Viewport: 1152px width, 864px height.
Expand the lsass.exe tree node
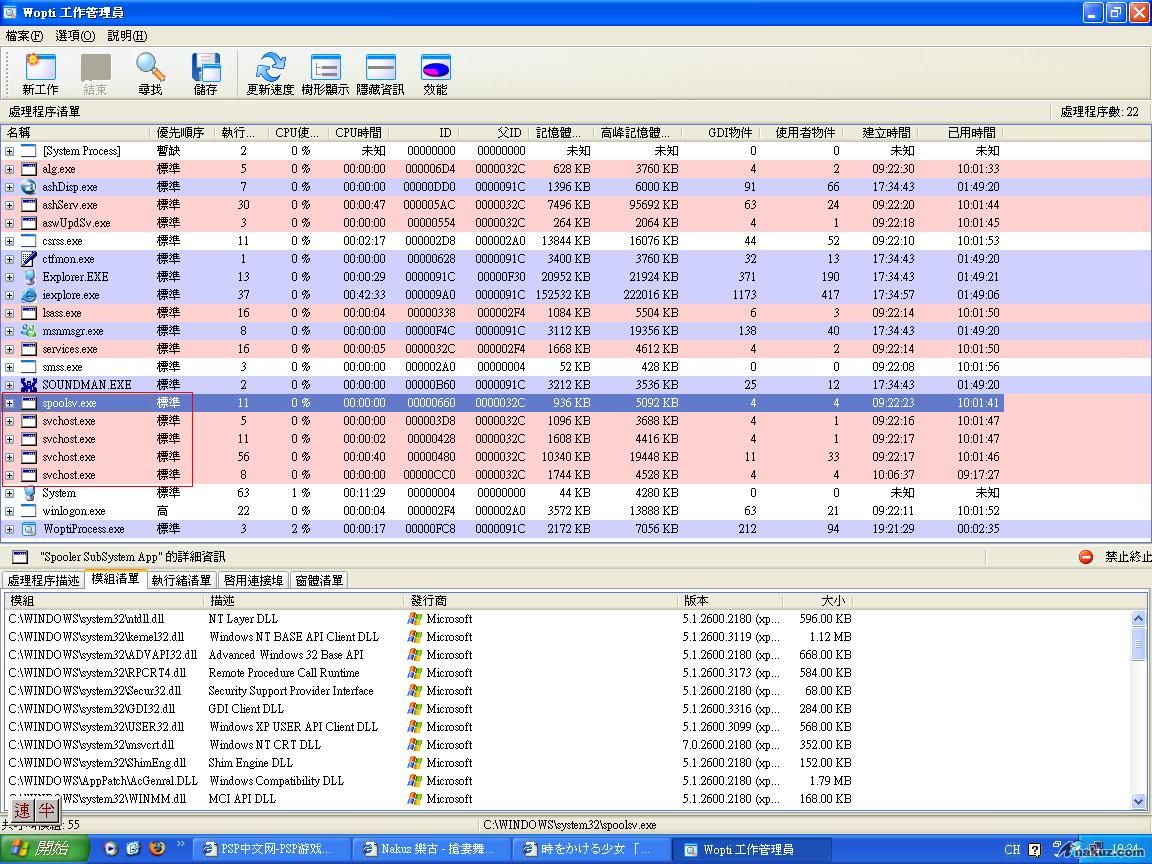coord(10,313)
